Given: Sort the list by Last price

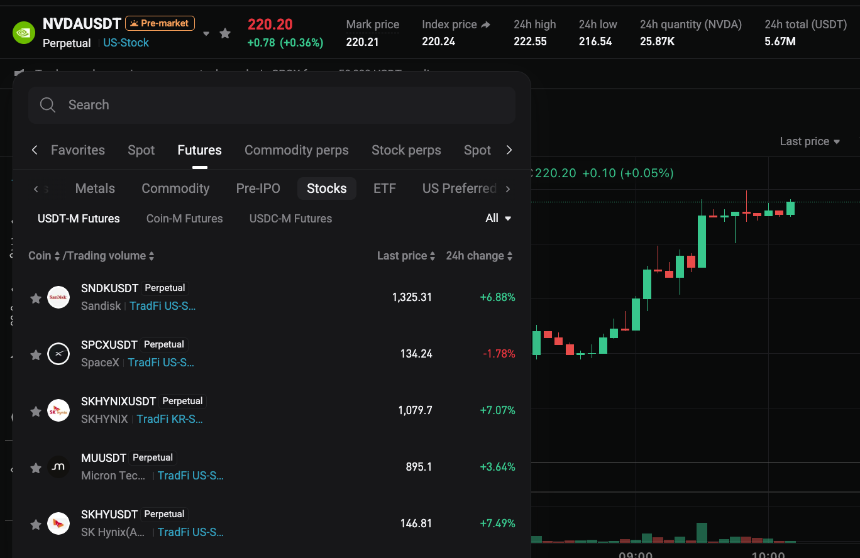Looking at the screenshot, I should (406, 256).
